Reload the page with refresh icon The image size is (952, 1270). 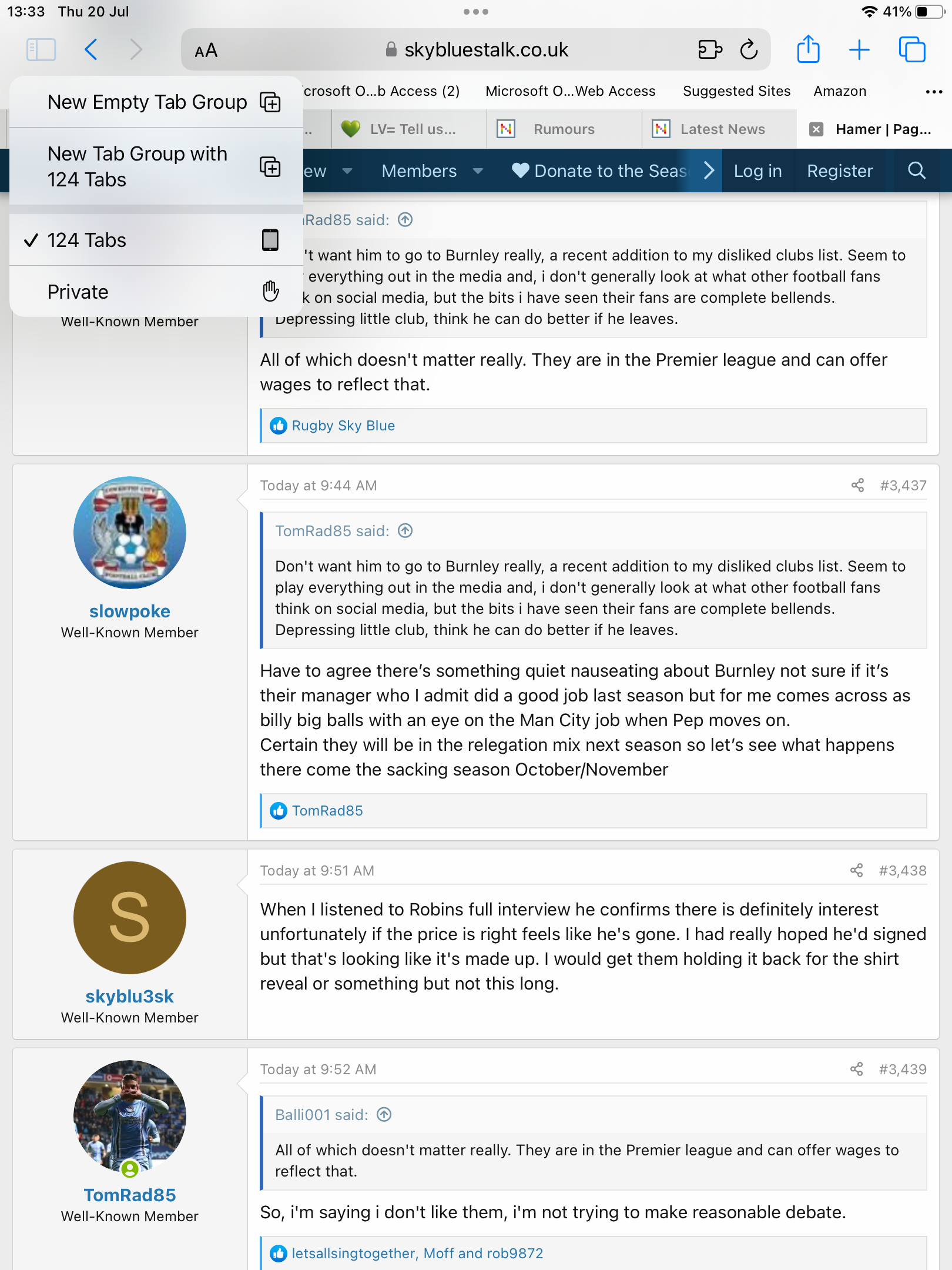click(x=749, y=50)
